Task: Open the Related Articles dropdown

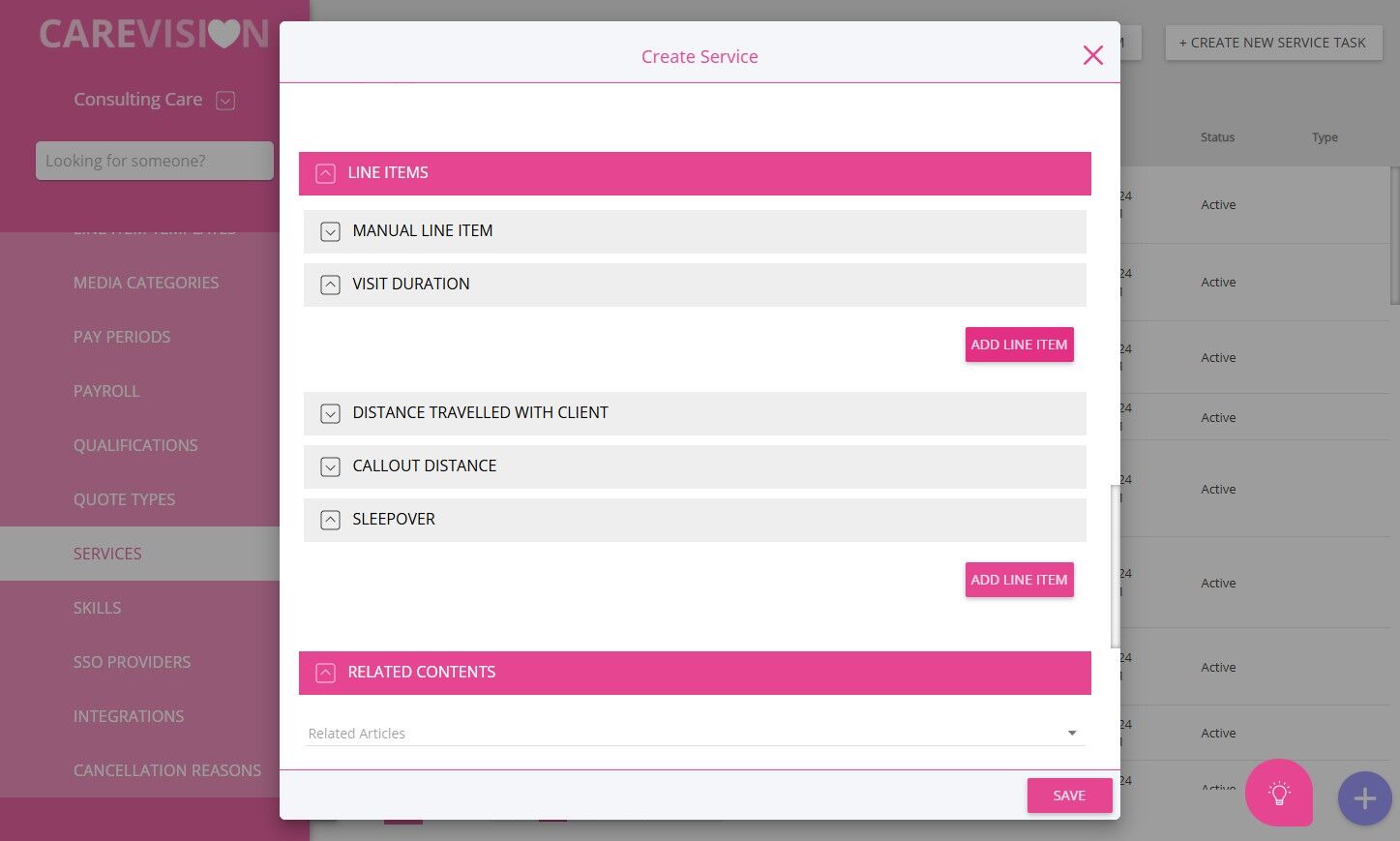Action: tap(1071, 734)
